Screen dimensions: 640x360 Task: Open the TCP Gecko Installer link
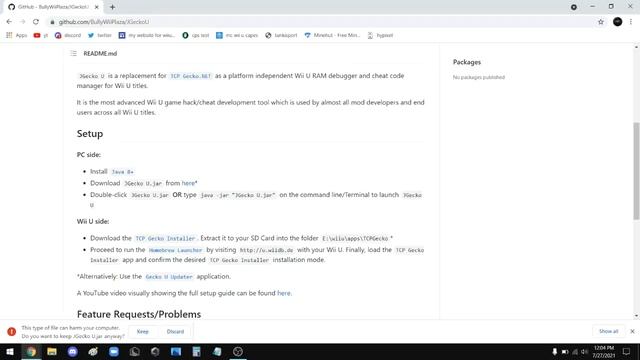click(x=165, y=238)
